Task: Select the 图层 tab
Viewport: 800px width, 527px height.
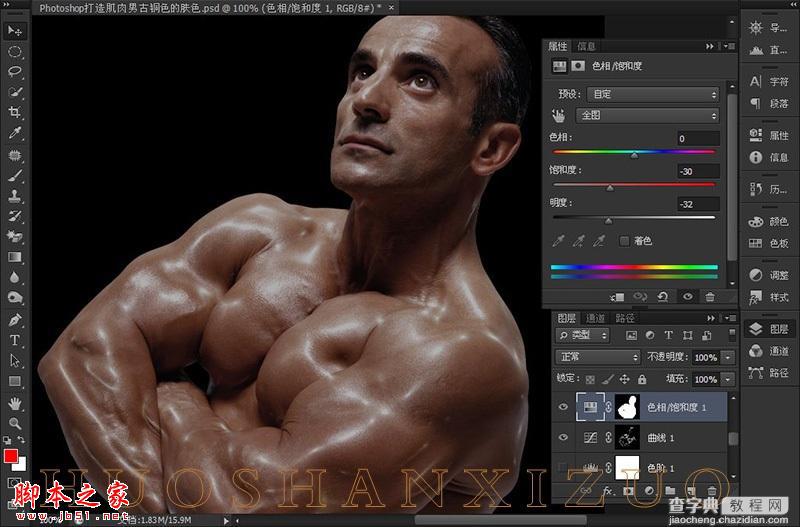Action: [x=566, y=318]
